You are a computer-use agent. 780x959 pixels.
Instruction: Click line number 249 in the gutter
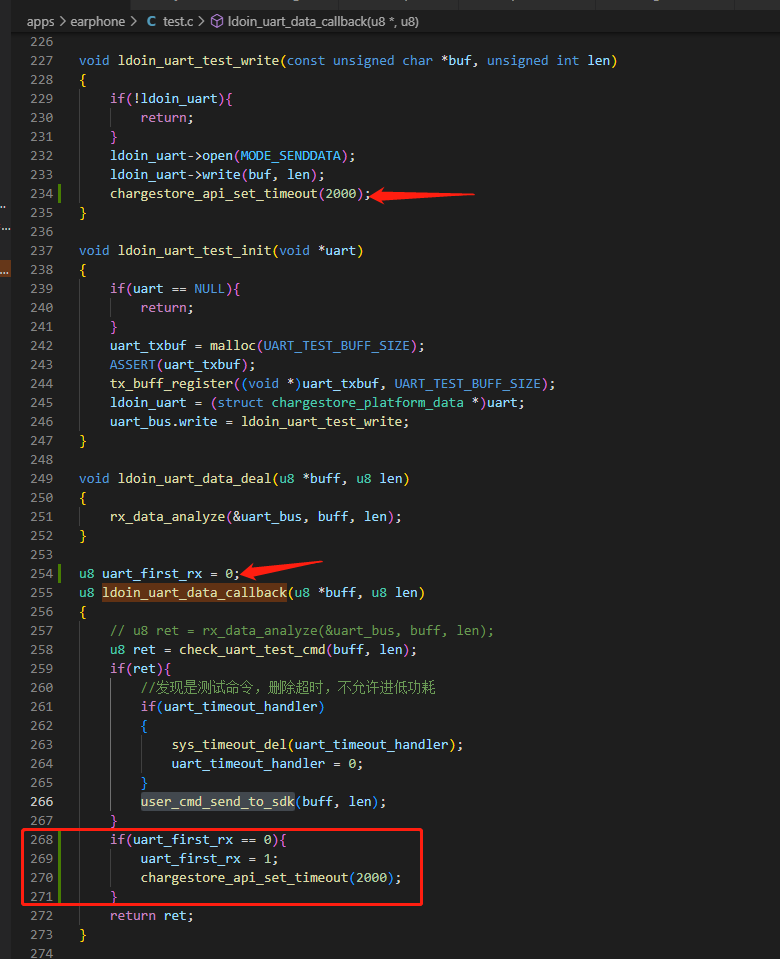[x=42, y=478]
